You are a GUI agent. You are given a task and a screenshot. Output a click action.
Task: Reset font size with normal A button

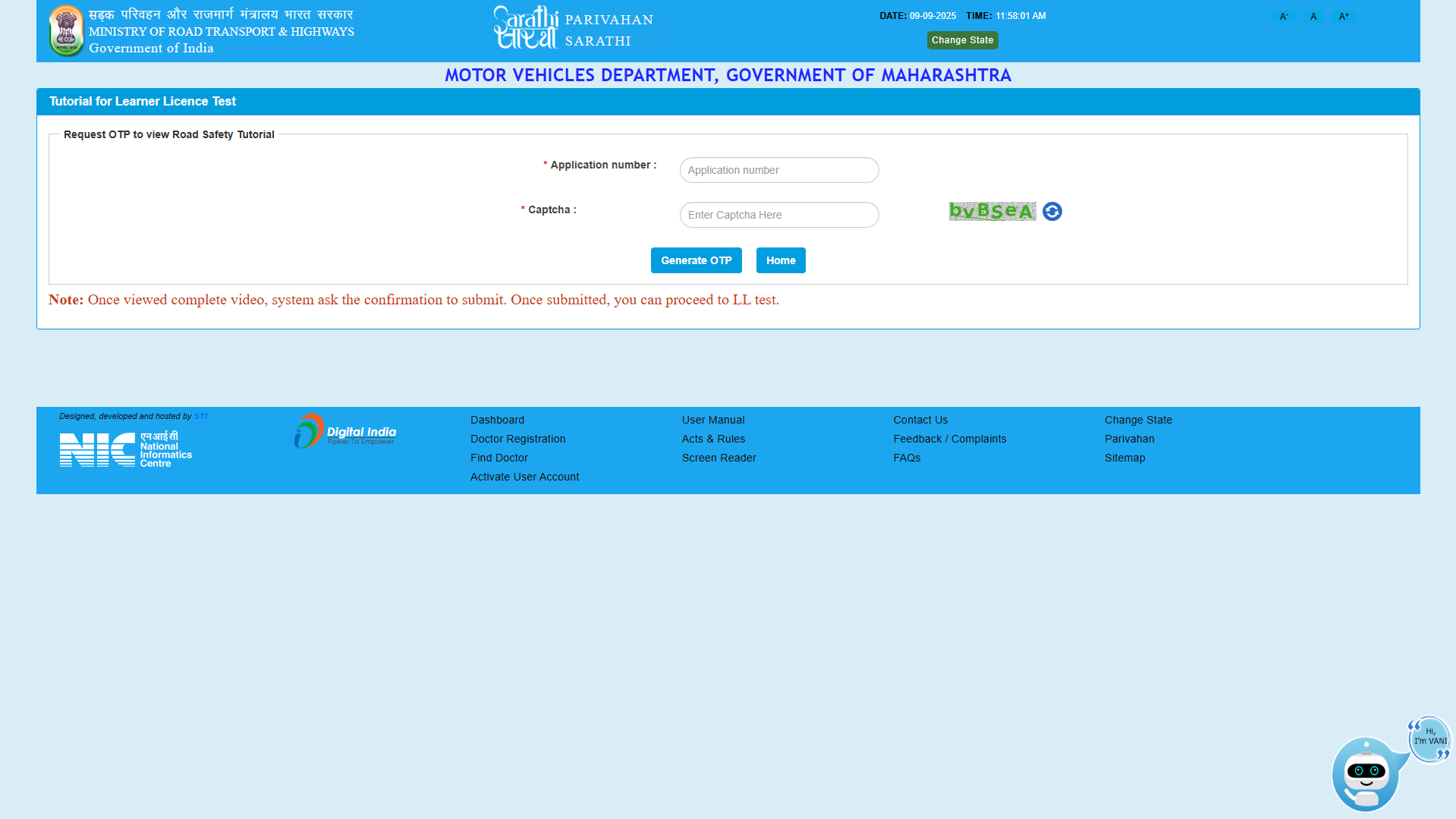click(1313, 17)
